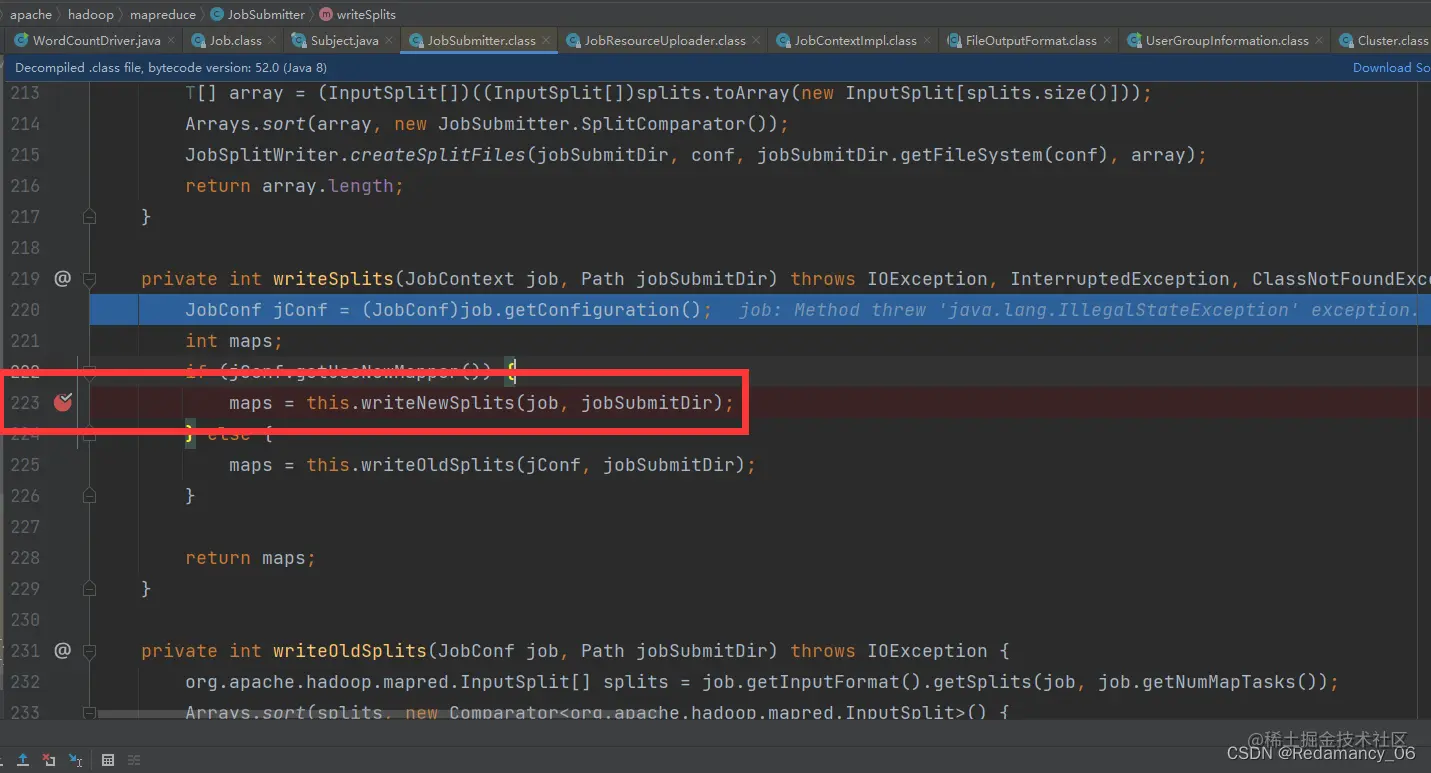Close the Job.class tab

(273, 41)
